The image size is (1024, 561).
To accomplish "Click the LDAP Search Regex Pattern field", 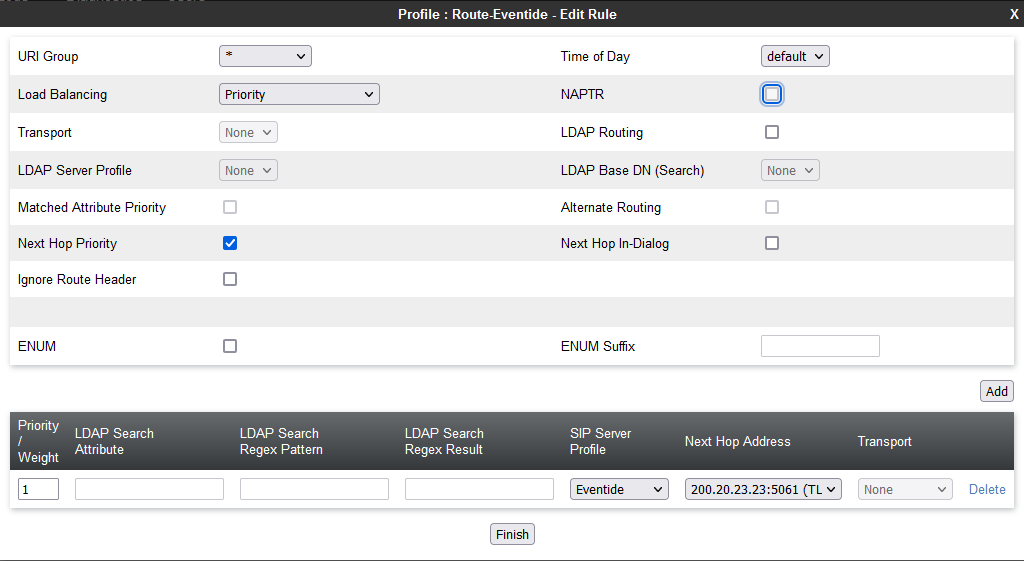I will [x=314, y=489].
